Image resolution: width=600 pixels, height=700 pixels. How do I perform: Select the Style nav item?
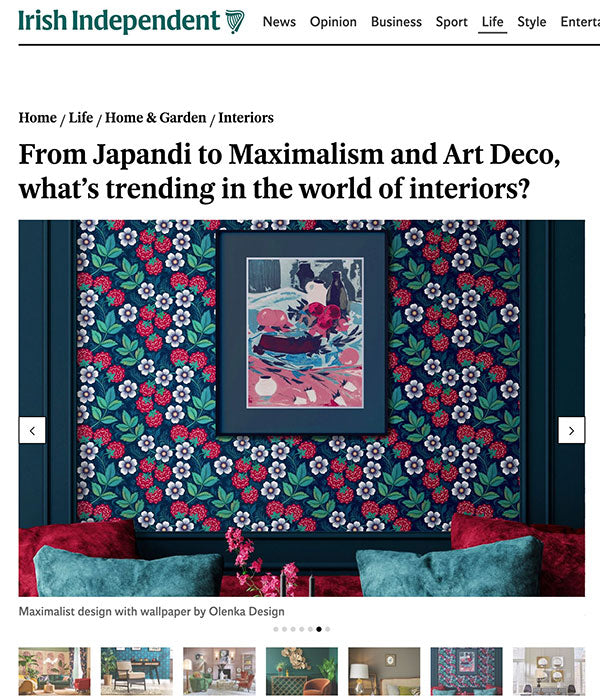[x=532, y=21]
